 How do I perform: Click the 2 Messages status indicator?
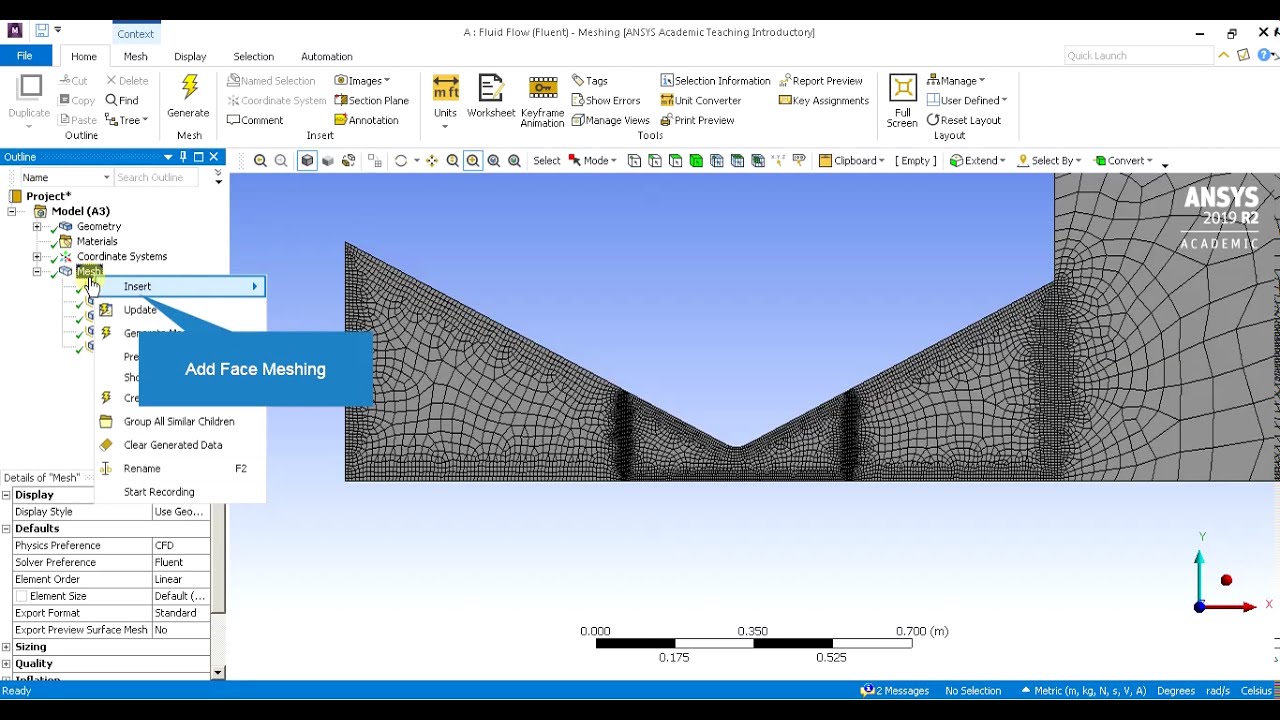click(895, 691)
